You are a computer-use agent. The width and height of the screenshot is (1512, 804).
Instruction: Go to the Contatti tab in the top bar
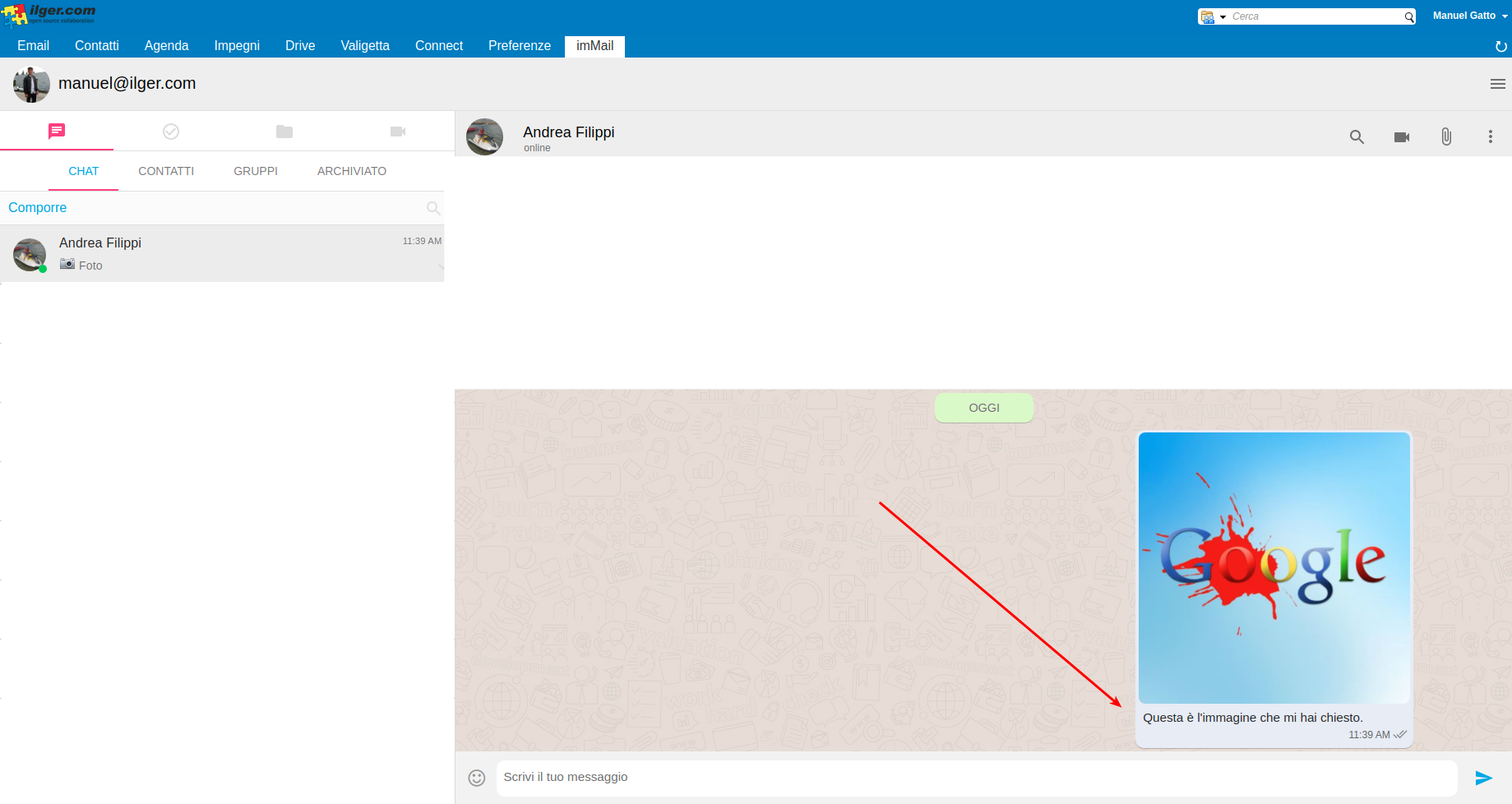point(97,46)
